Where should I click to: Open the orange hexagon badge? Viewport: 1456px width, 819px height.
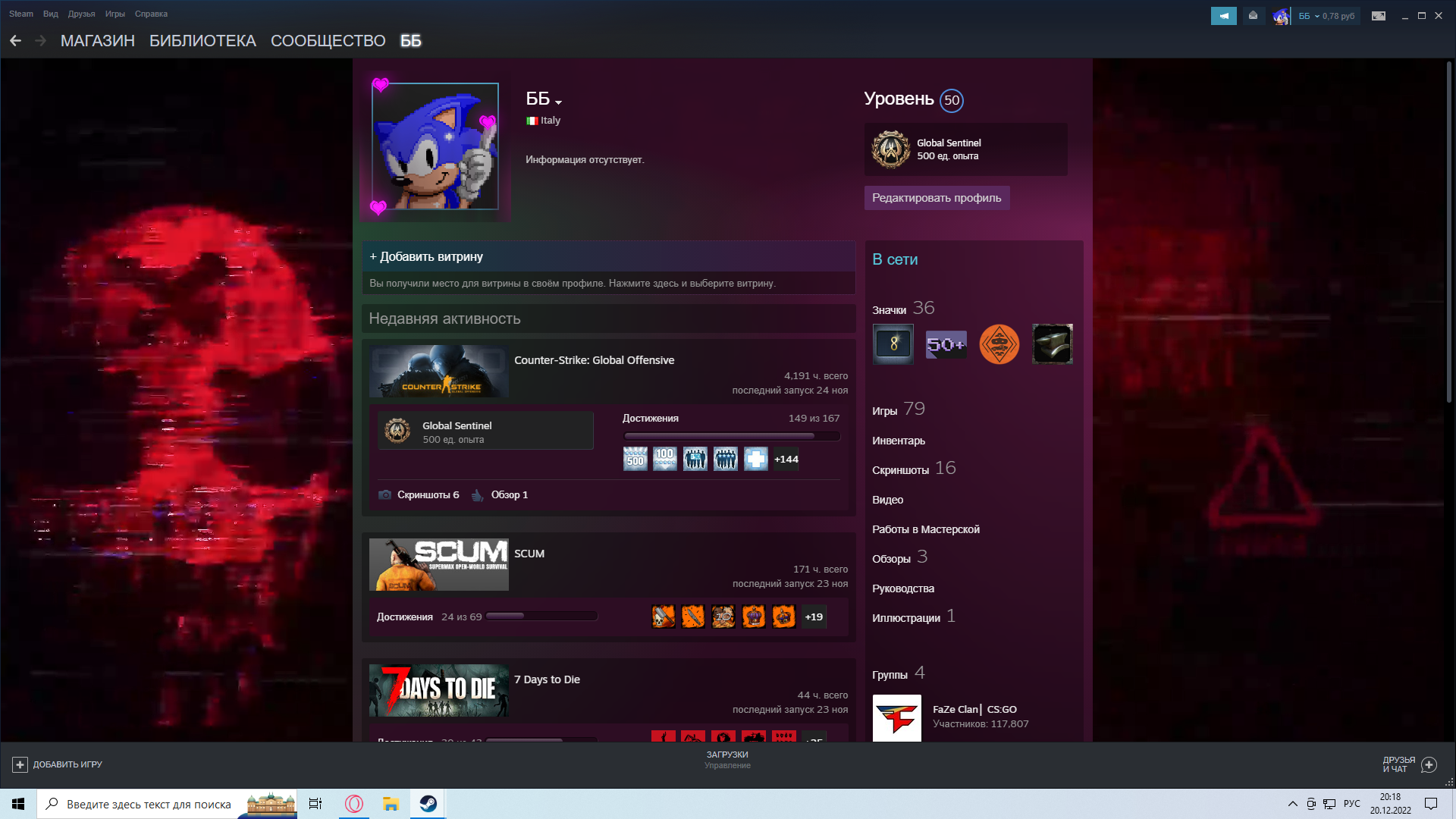click(999, 344)
